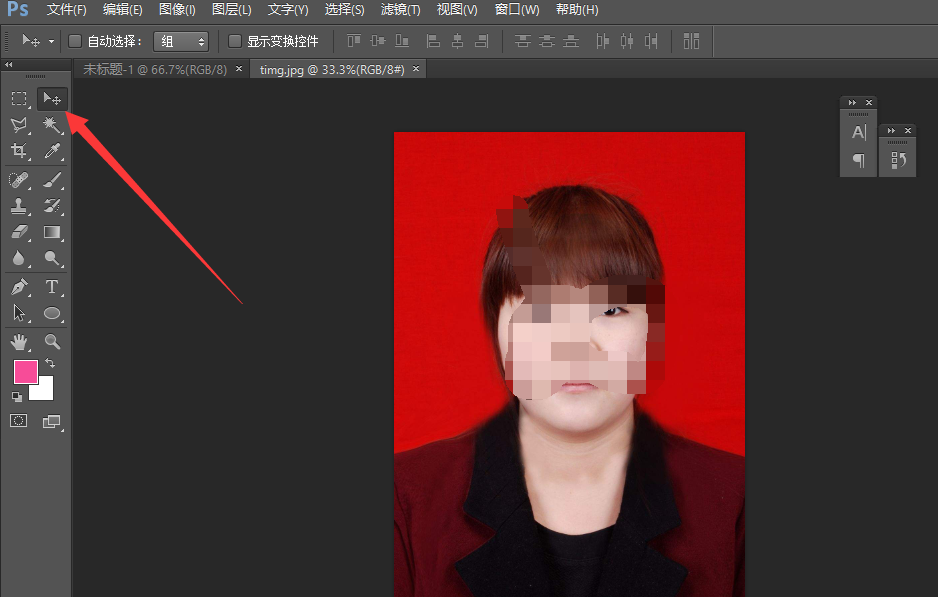Toggle Quick Mask mode button
This screenshot has height=597, width=938.
click(x=19, y=421)
